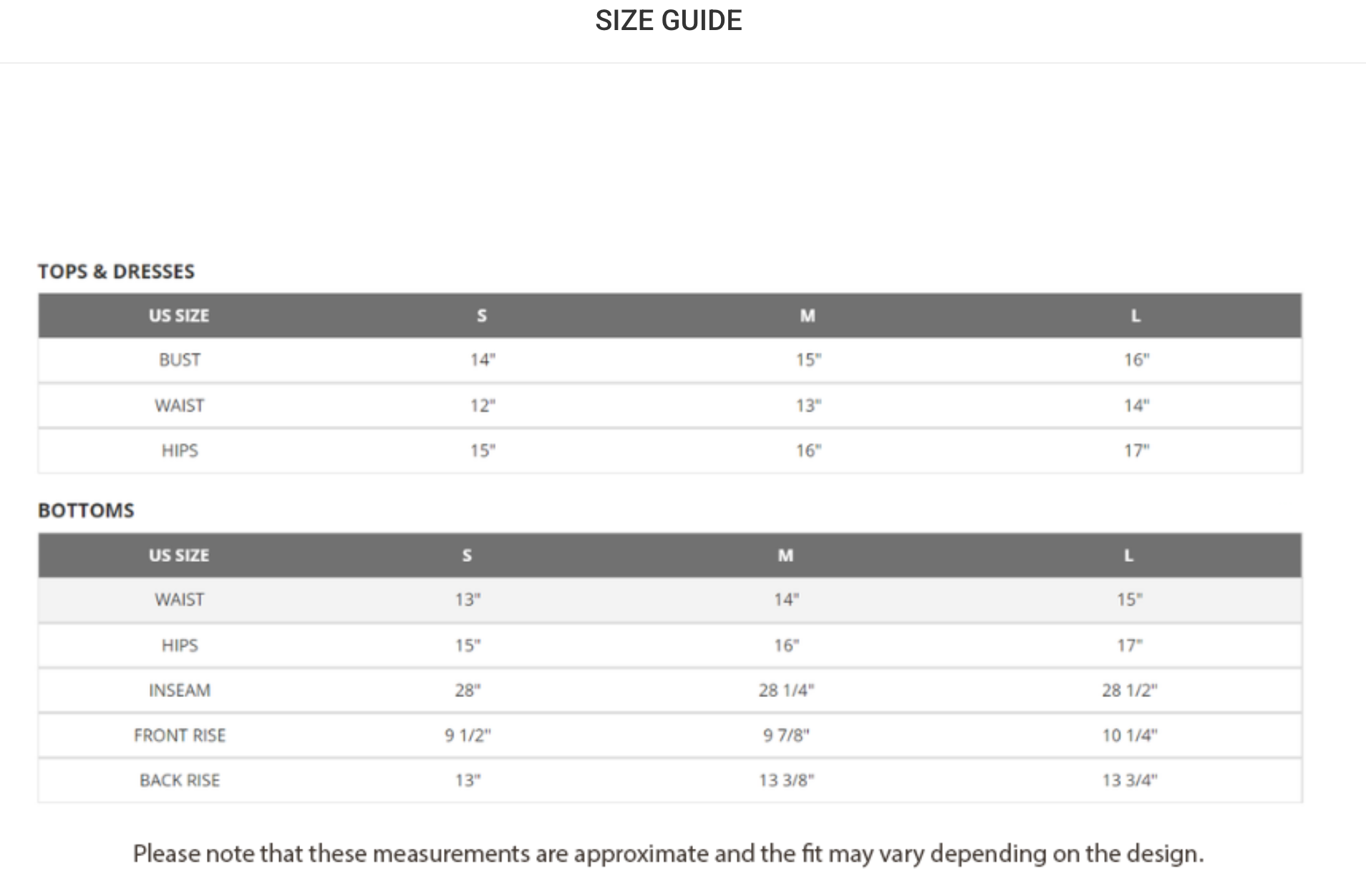The height and width of the screenshot is (896, 1366).
Task: Click the L column header in Tops table
Action: tap(1135, 316)
